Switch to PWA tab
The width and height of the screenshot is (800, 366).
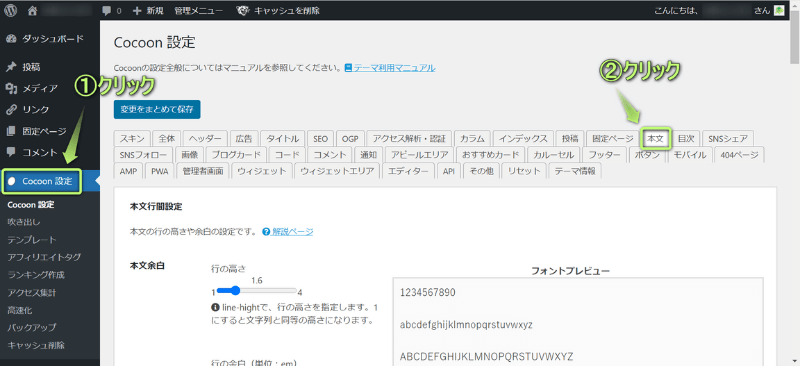pos(160,172)
